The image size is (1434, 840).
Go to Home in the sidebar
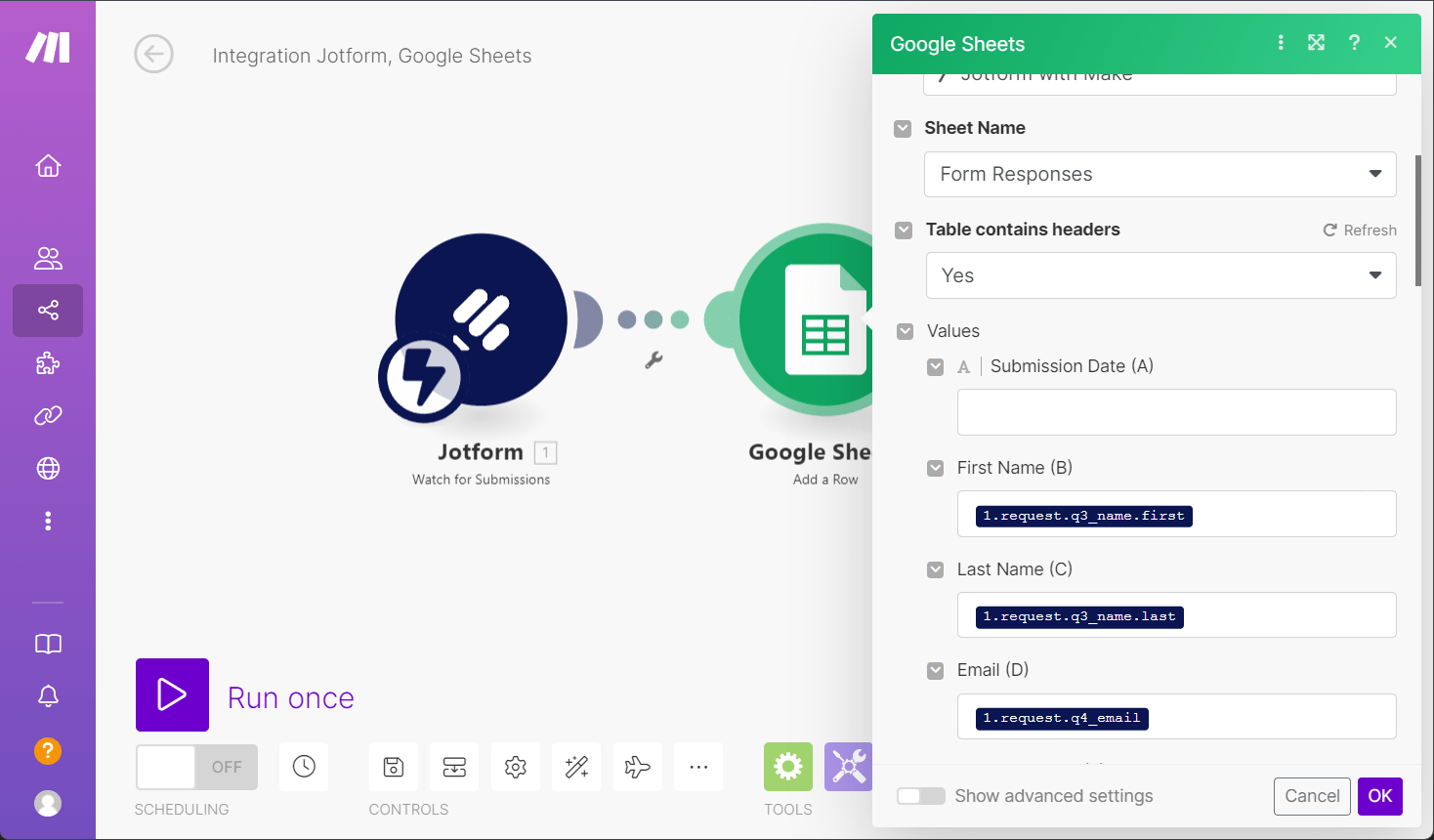click(48, 166)
